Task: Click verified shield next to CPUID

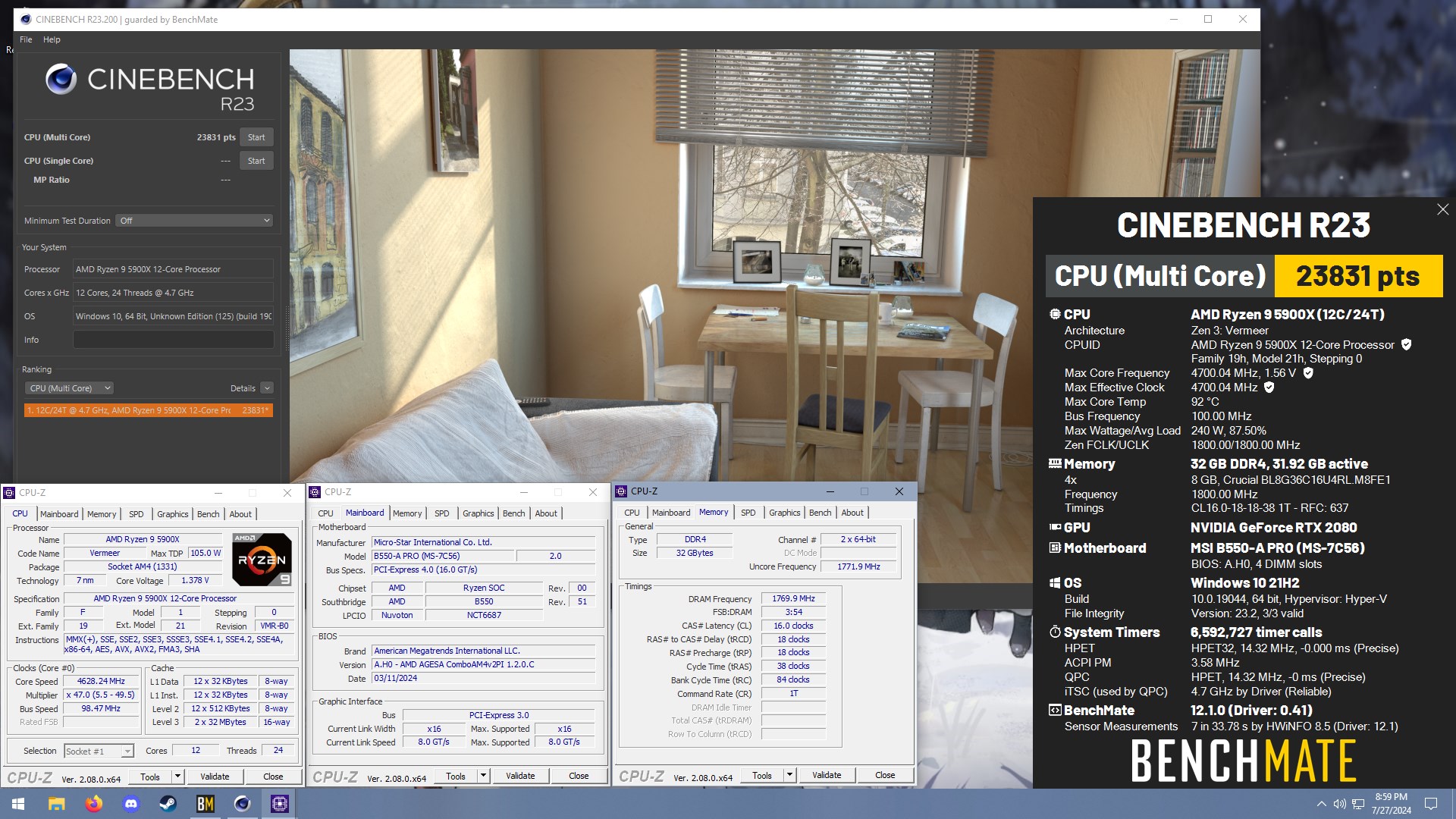Action: point(1406,345)
